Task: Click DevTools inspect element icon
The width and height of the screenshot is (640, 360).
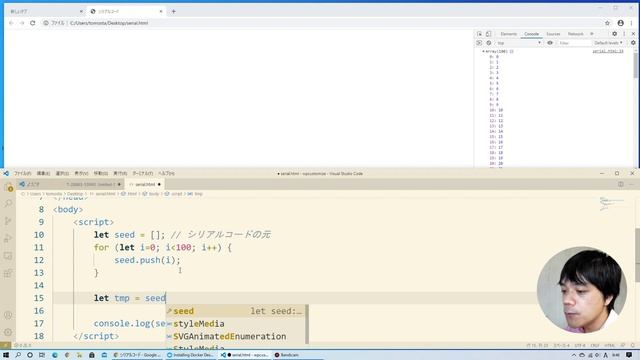Action: tap(480, 34)
